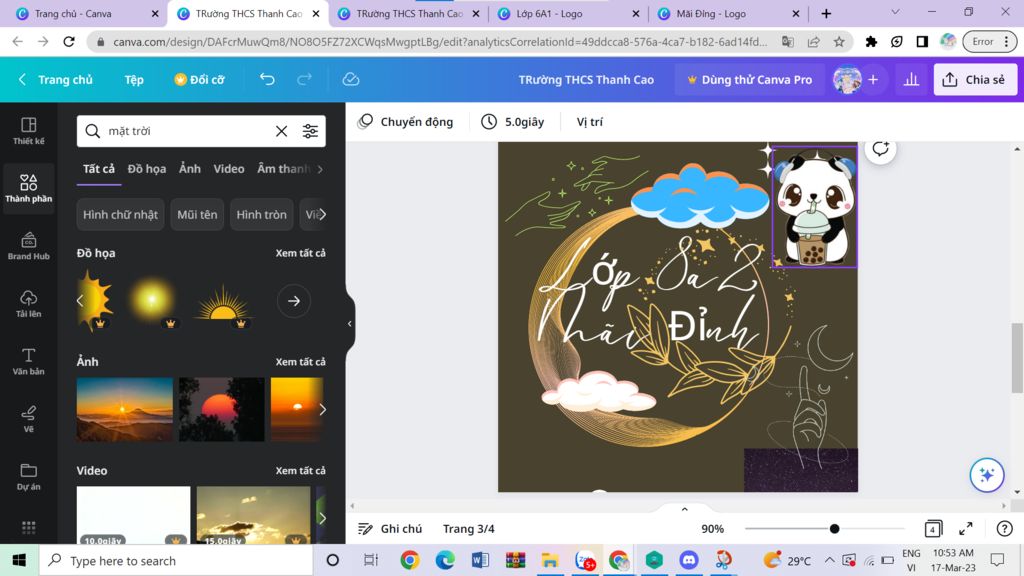
Task: Open the help question mark icon
Action: pos(1004,528)
